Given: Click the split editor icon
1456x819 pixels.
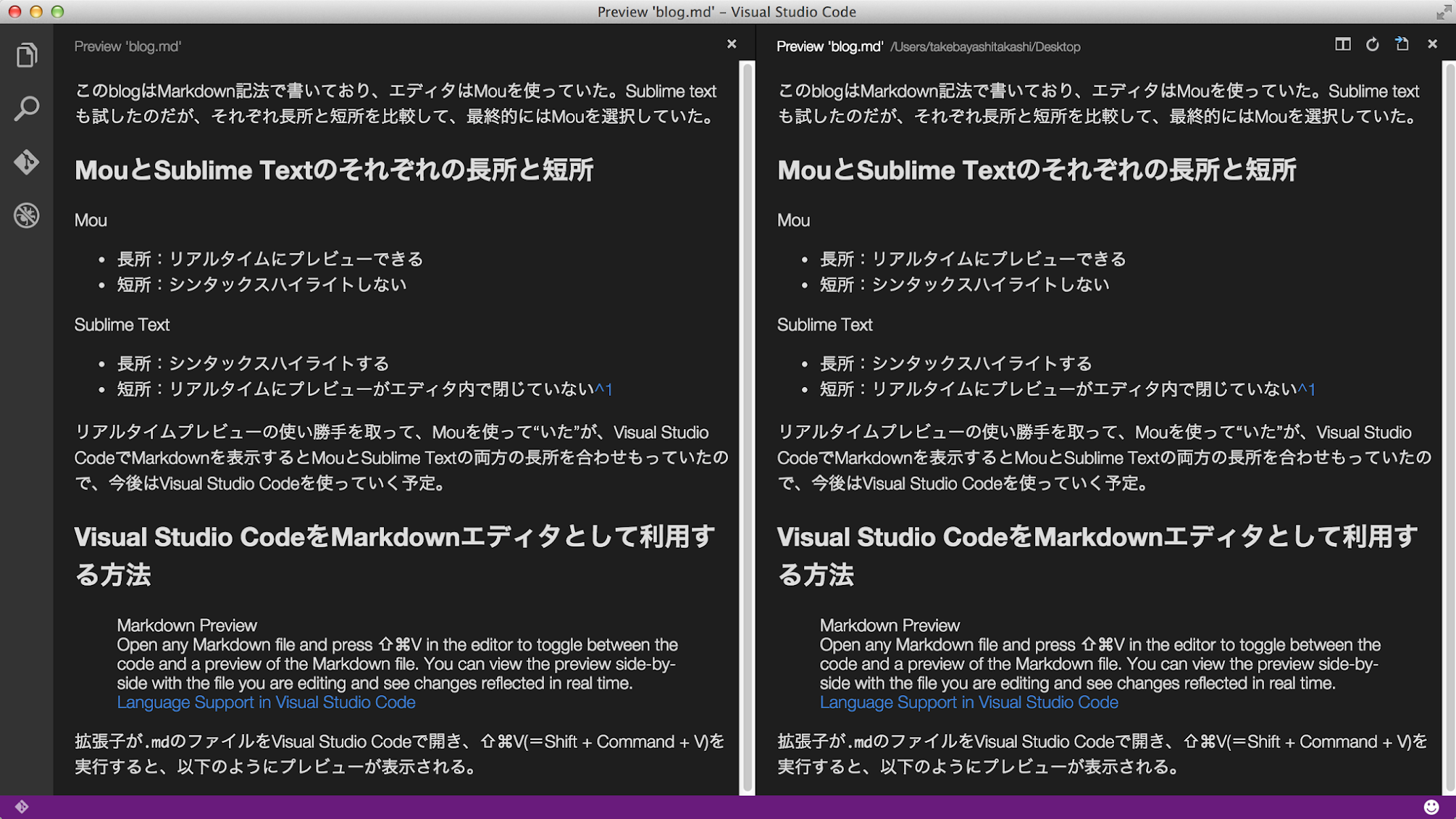Looking at the screenshot, I should pyautogui.click(x=1342, y=45).
